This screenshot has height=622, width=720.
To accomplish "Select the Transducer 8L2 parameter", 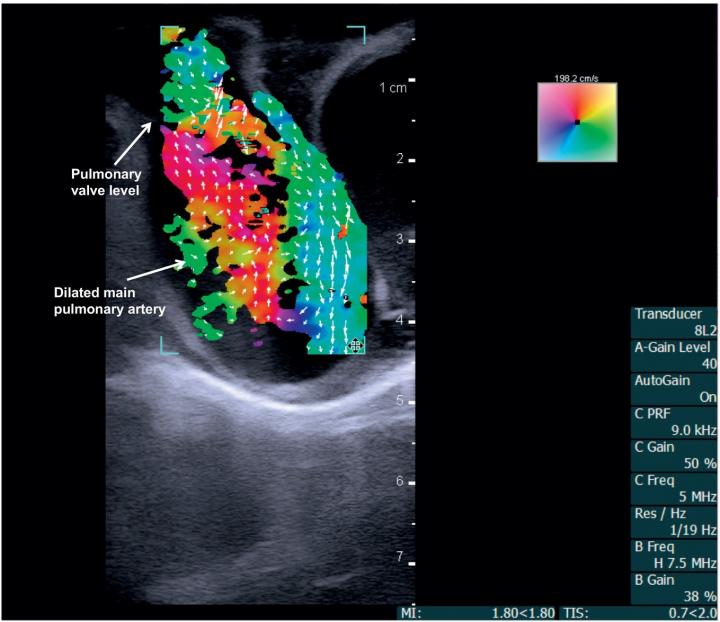I will point(674,322).
